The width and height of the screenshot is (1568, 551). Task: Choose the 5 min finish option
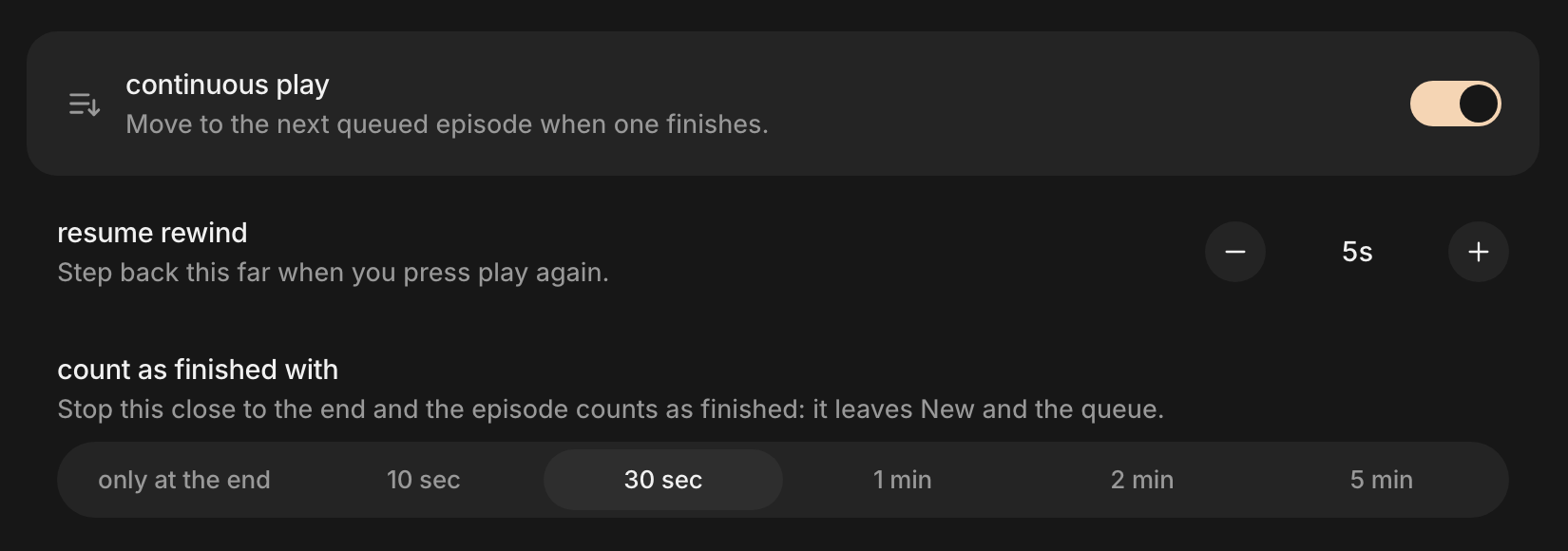point(1382,480)
